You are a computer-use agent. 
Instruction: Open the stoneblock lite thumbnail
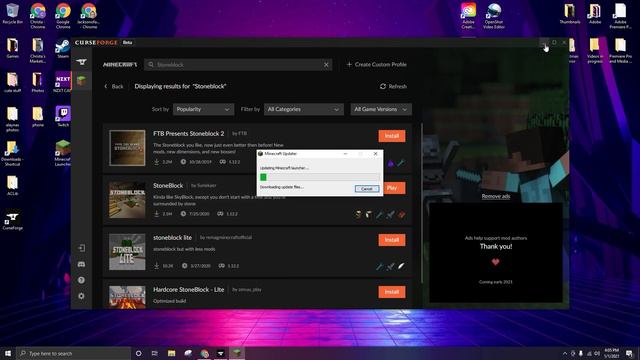(x=127, y=252)
